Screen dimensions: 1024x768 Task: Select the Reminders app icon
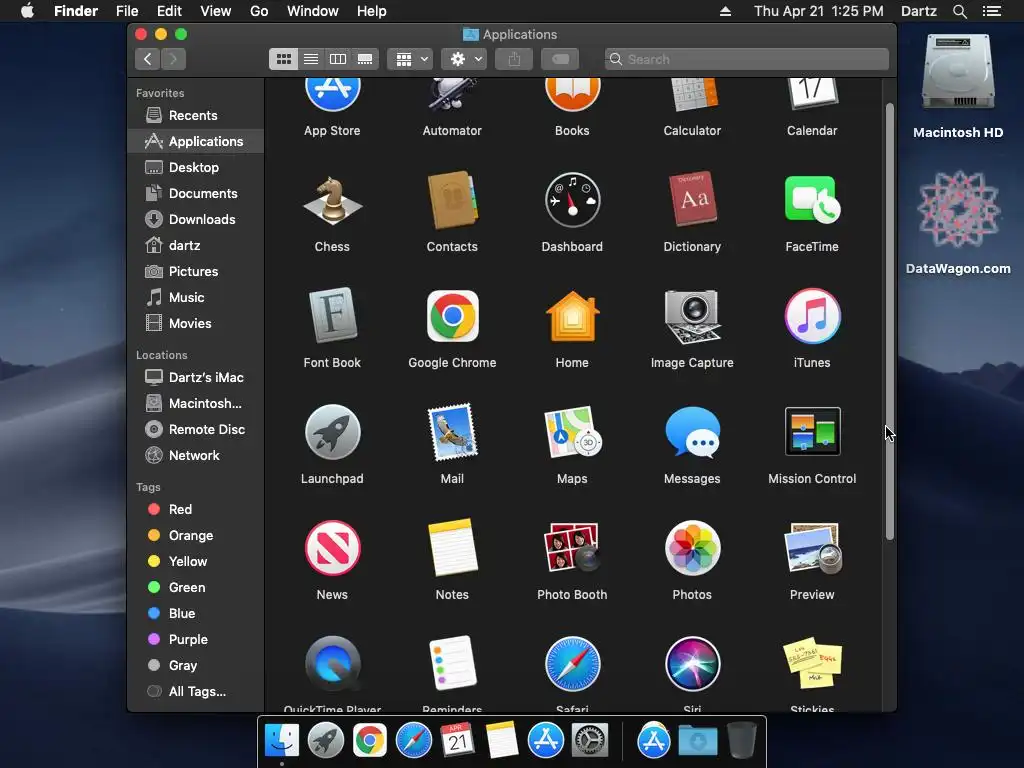tap(452, 664)
